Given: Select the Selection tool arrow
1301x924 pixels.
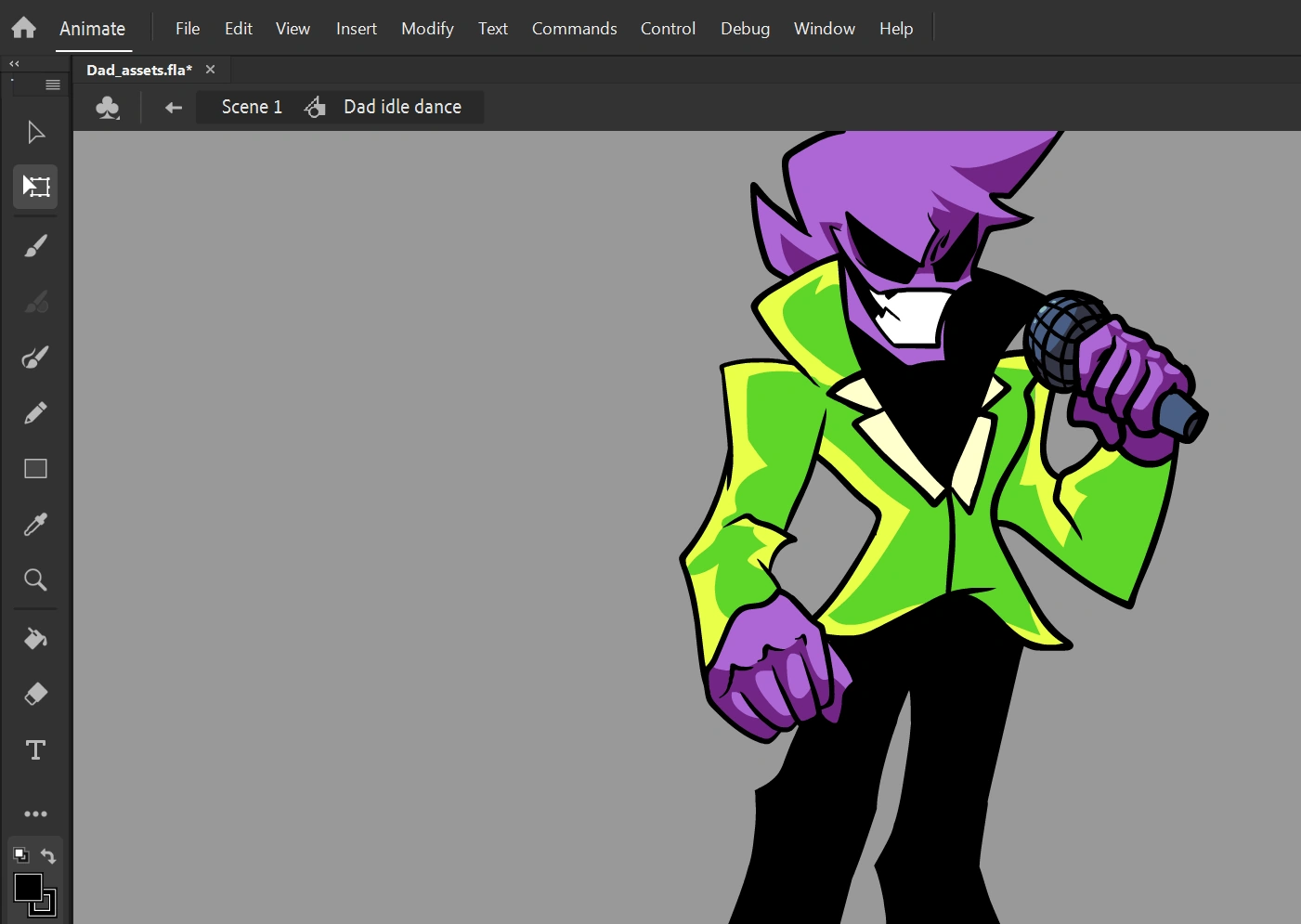Looking at the screenshot, I should (35, 132).
